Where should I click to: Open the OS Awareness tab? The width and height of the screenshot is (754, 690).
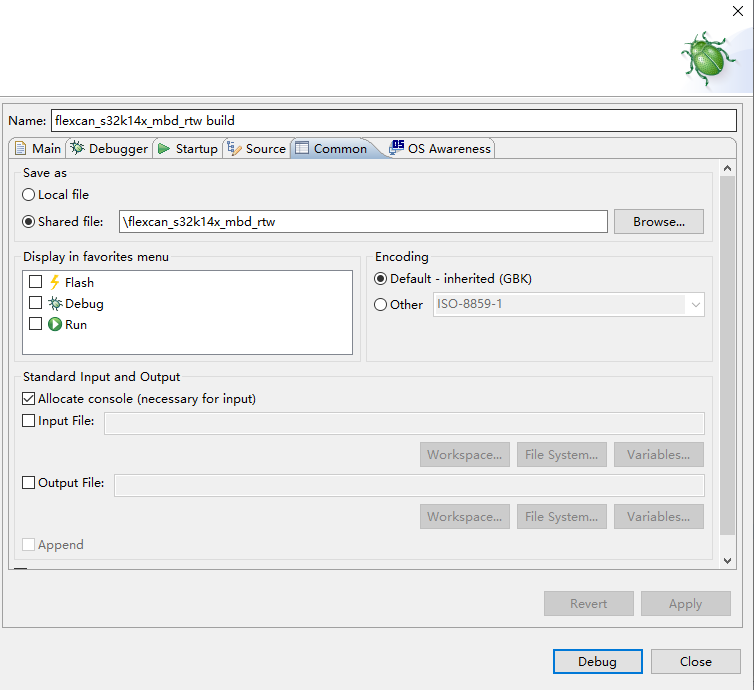(x=440, y=149)
